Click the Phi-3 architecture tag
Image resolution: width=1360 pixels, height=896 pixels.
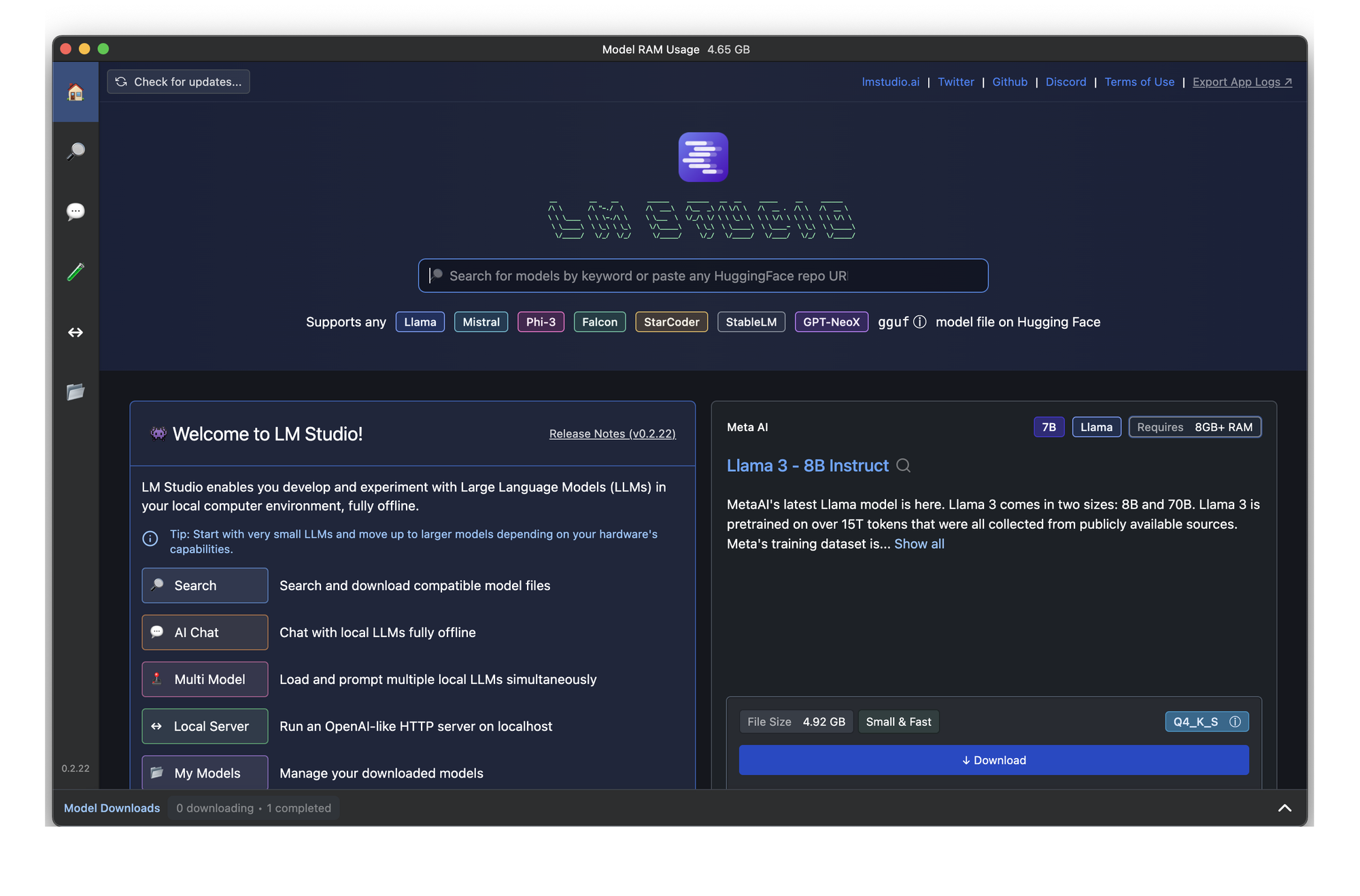click(x=541, y=322)
